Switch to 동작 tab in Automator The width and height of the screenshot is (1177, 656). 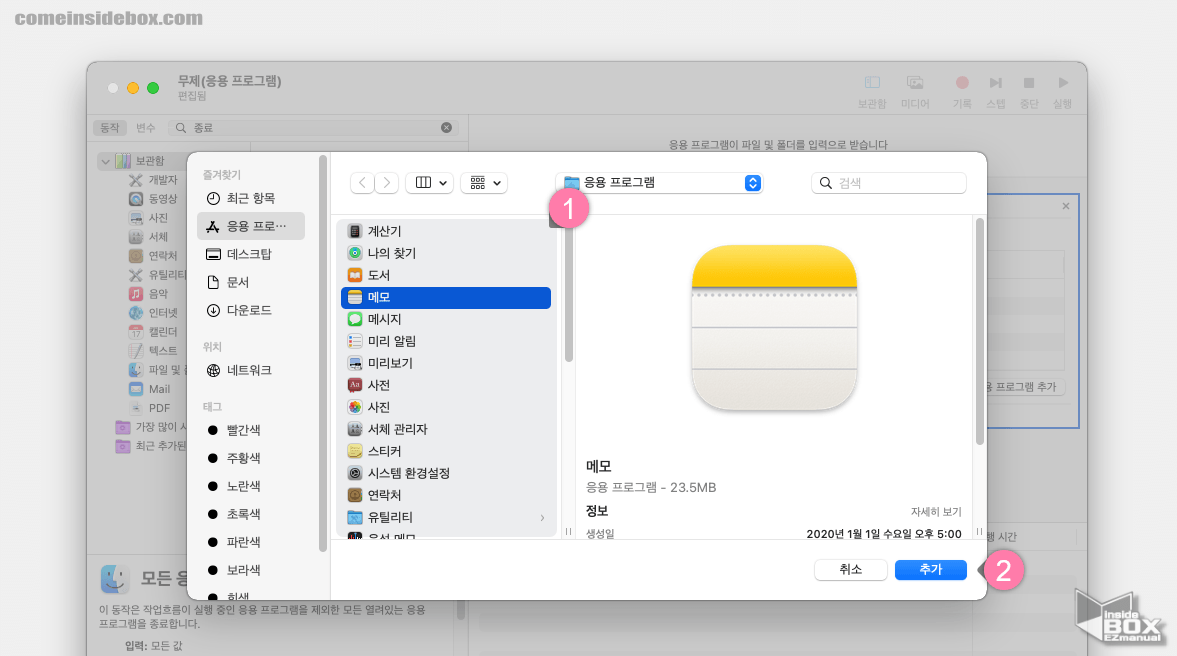[110, 128]
